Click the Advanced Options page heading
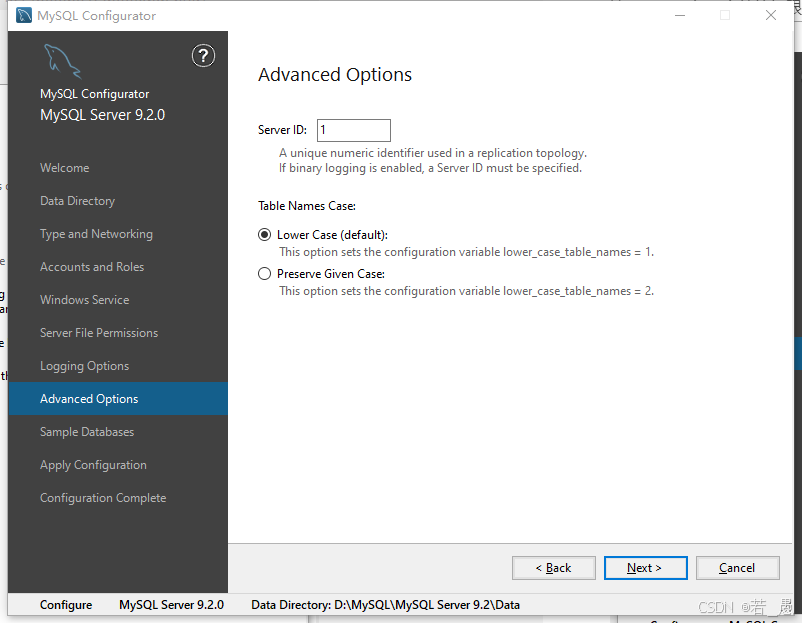The image size is (802, 623). click(335, 75)
